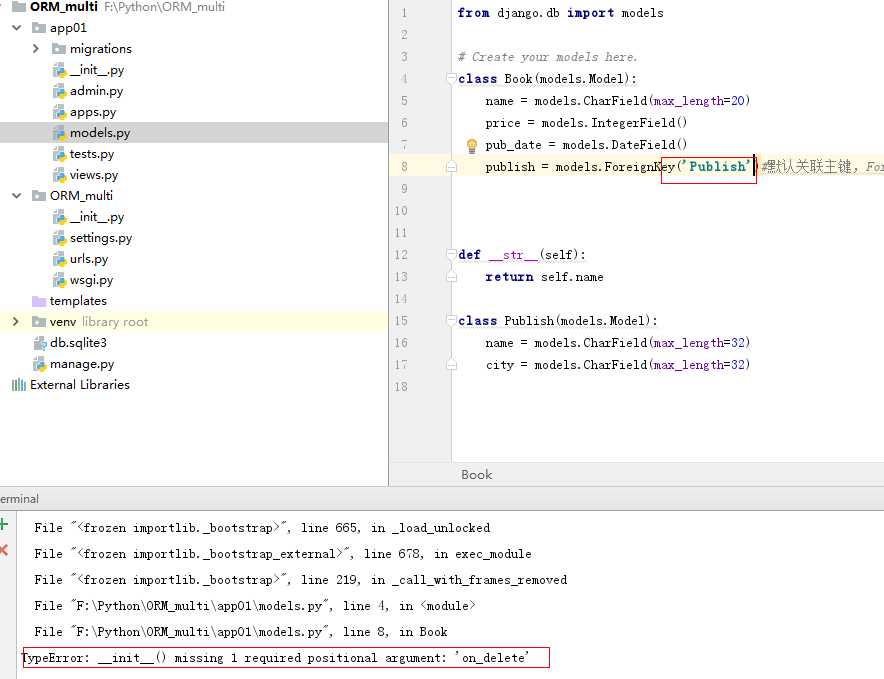Screen dimensions: 884x679
Task: Click the External Libraries icon
Action: pos(19,385)
